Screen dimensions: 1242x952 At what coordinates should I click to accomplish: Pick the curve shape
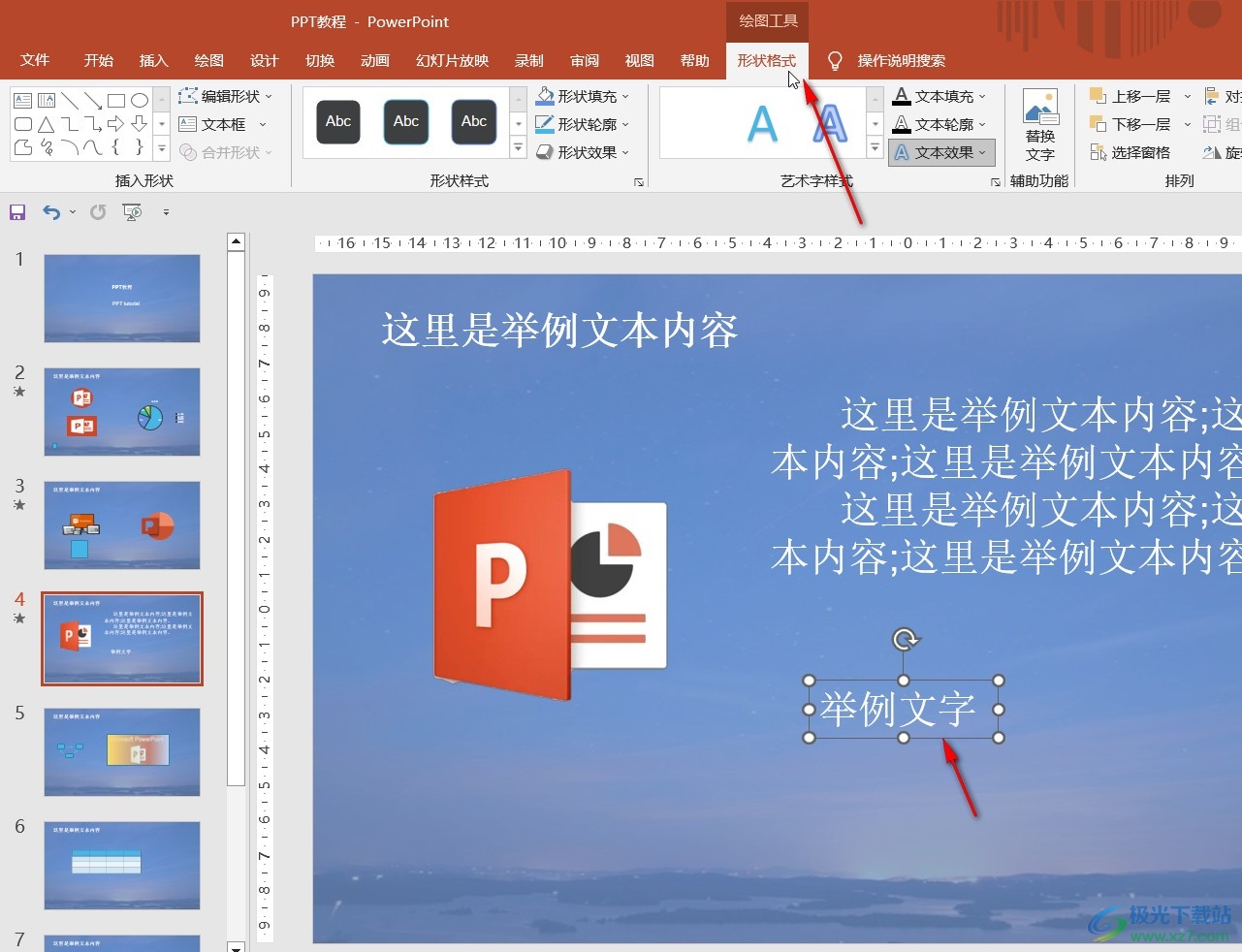click(x=93, y=147)
